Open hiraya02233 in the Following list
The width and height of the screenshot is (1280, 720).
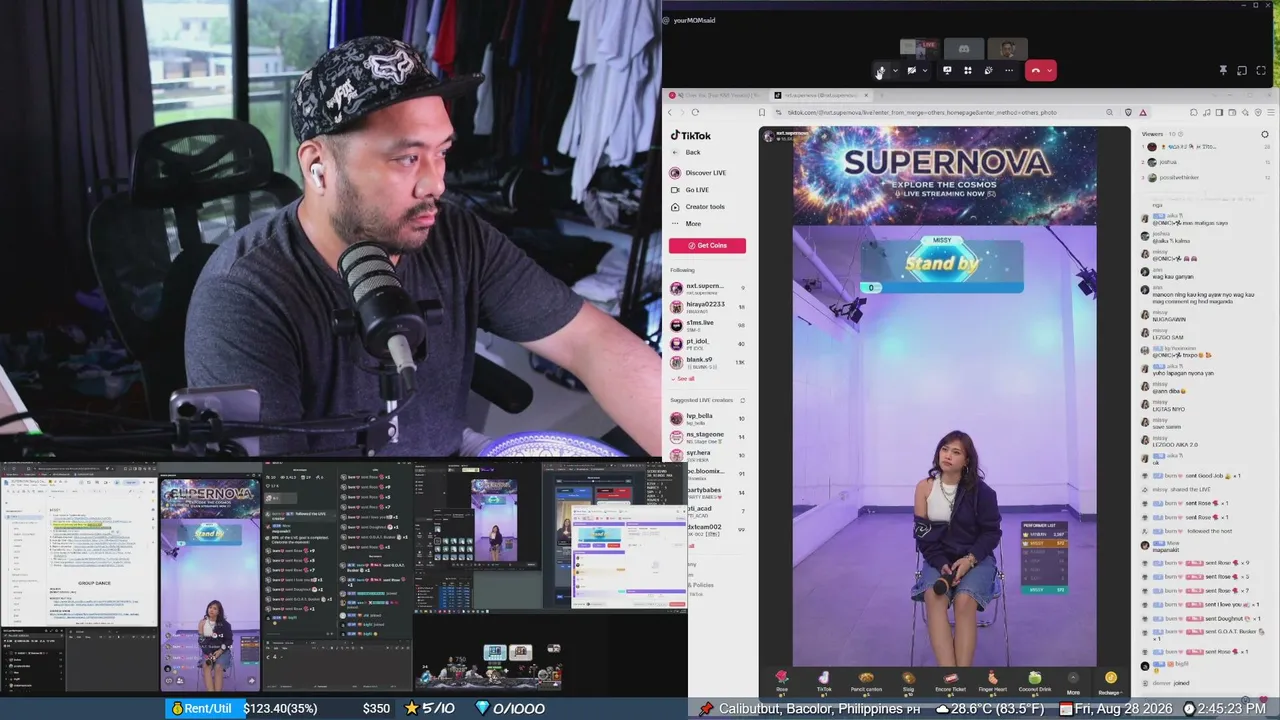pos(707,306)
